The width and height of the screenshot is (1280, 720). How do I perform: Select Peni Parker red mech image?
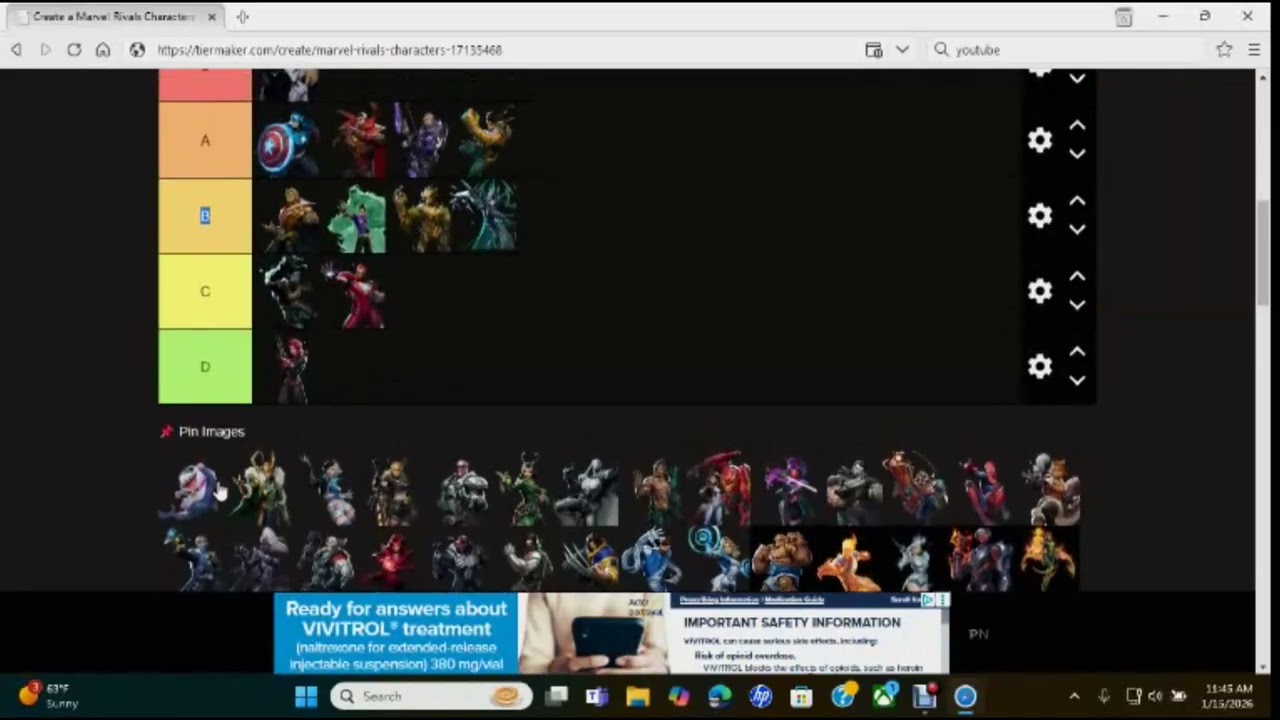click(x=721, y=490)
